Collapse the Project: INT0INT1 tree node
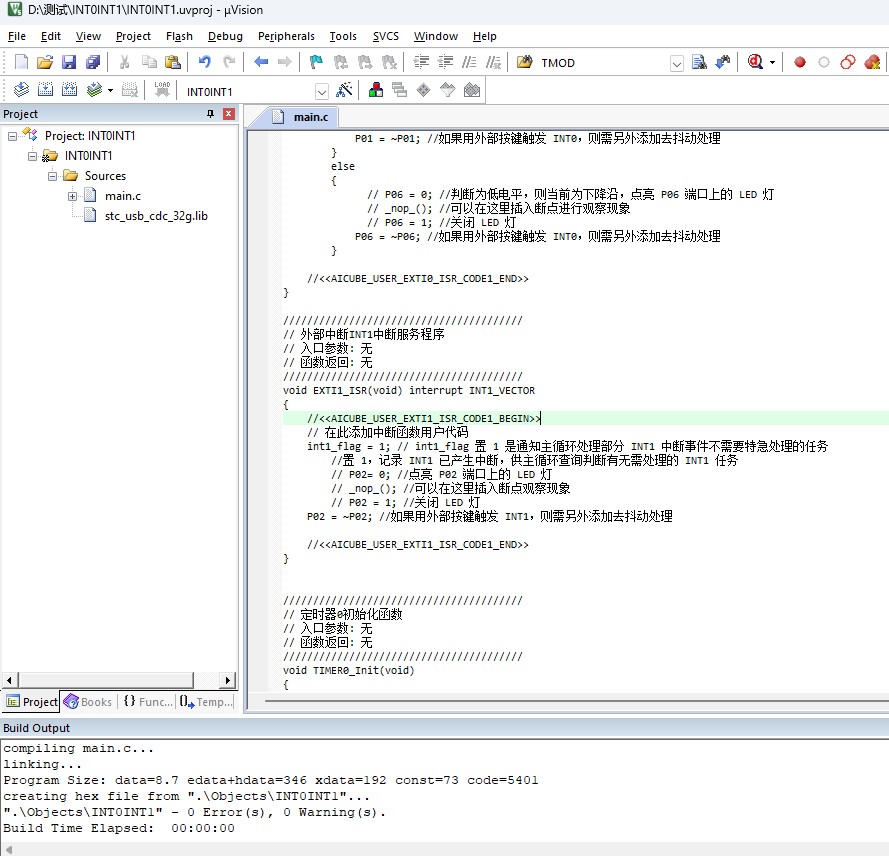This screenshot has width=889, height=856. [12, 136]
